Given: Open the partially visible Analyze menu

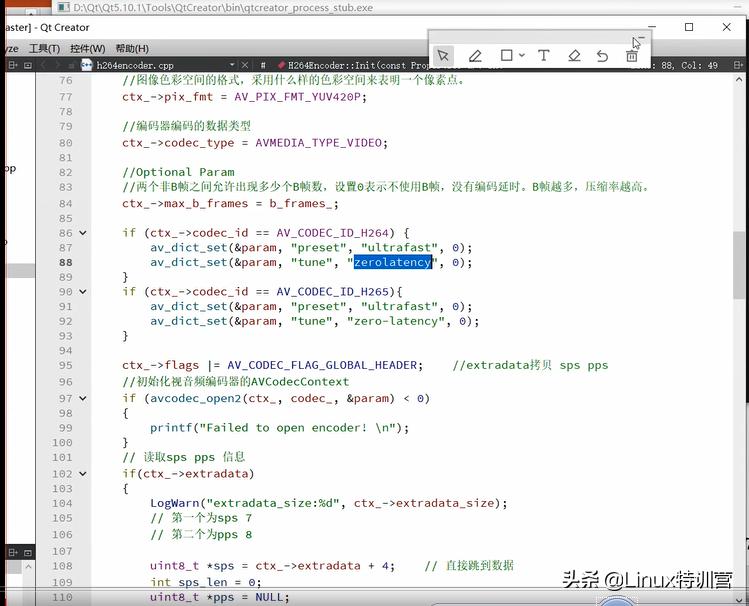Looking at the screenshot, I should (12, 48).
